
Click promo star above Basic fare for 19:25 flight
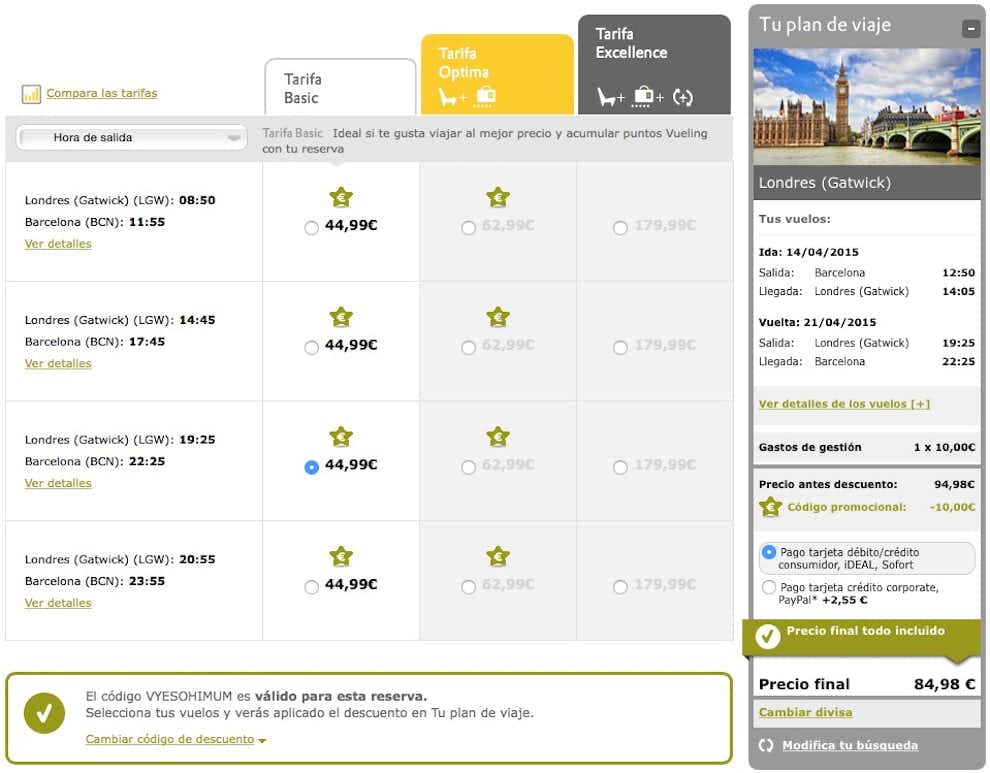[341, 437]
